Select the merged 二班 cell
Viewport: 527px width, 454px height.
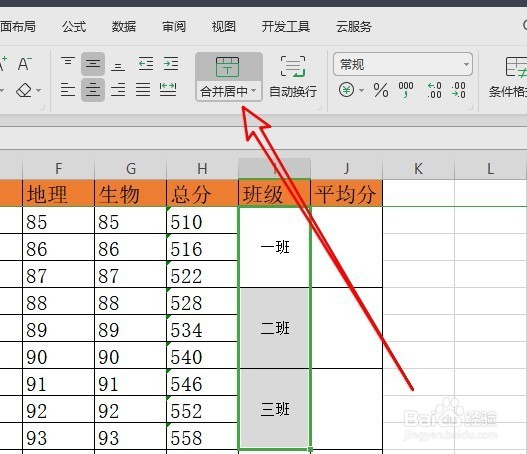tap(274, 328)
